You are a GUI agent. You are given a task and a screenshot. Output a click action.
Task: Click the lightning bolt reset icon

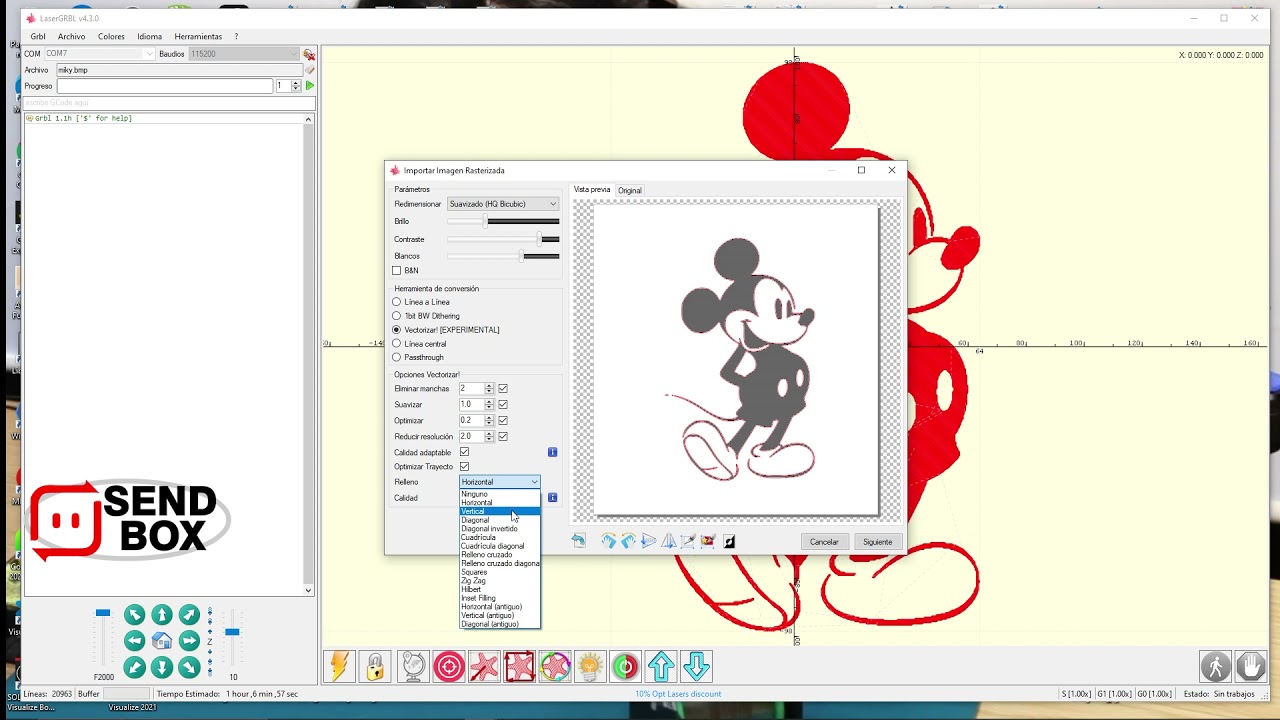(x=339, y=666)
